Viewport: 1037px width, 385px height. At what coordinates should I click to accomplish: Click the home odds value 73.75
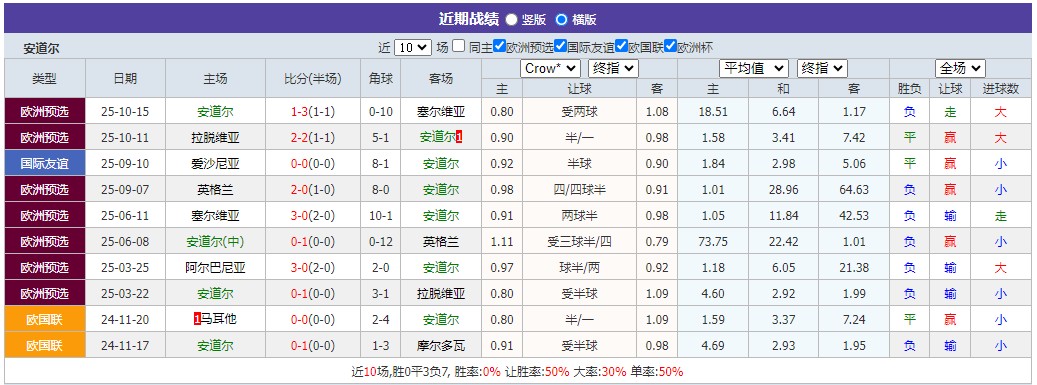click(713, 242)
